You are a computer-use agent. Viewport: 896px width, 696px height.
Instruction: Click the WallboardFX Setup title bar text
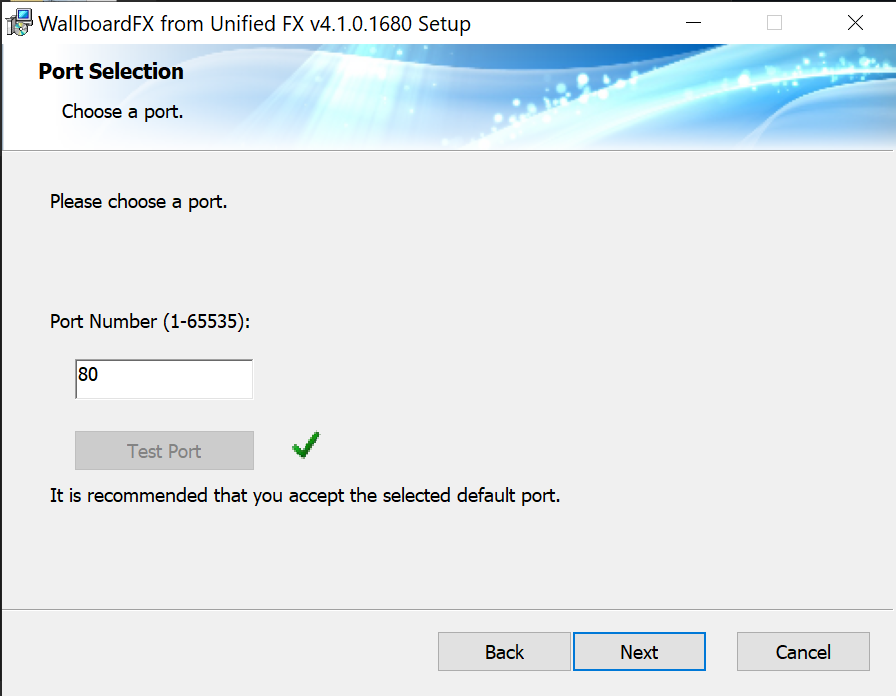click(x=254, y=24)
